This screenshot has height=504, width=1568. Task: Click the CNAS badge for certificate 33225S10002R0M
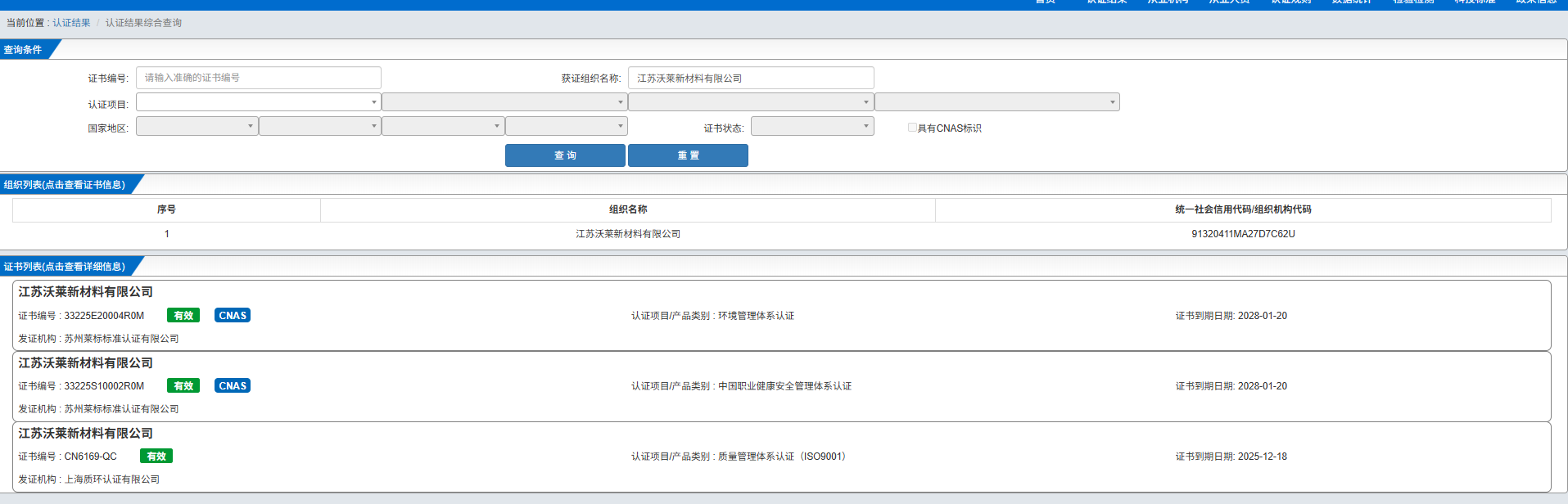tap(233, 386)
